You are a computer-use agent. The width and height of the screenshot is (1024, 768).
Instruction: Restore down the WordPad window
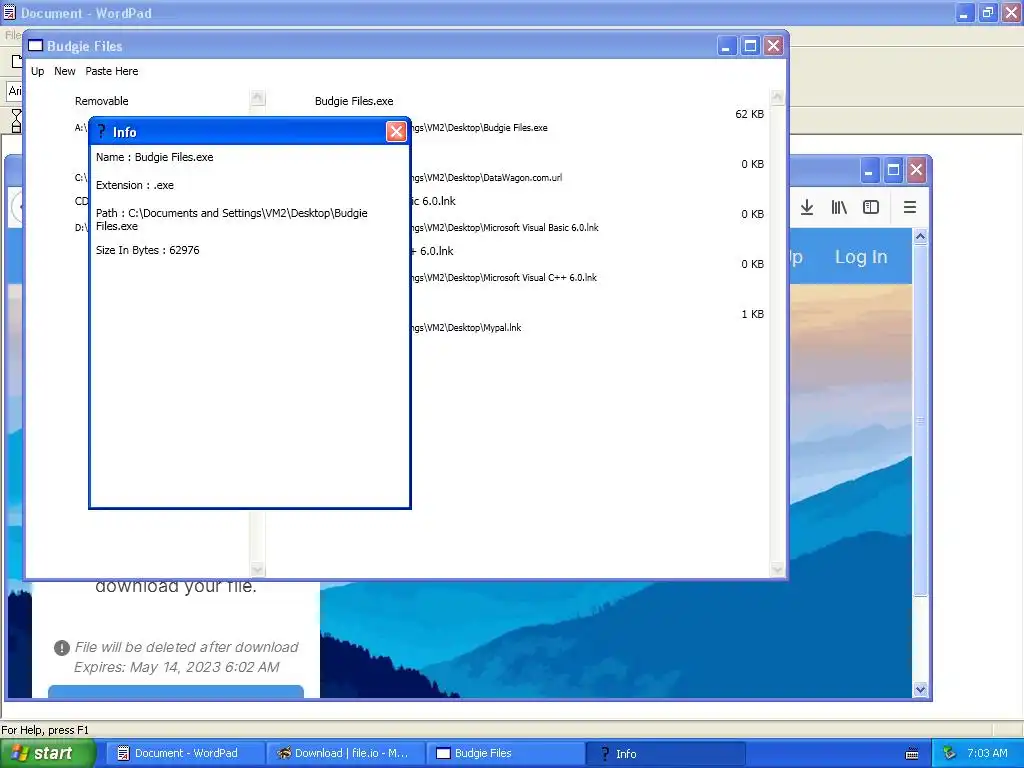tap(988, 13)
